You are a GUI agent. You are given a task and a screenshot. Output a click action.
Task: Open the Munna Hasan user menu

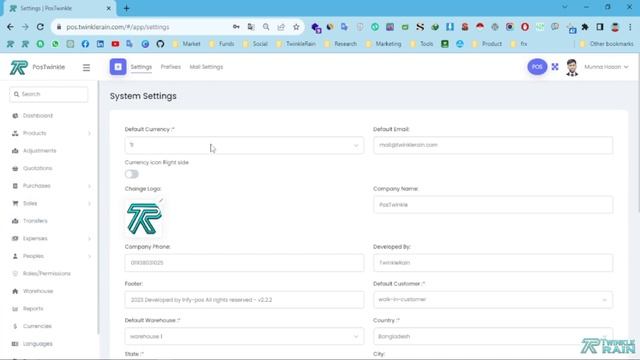606,67
